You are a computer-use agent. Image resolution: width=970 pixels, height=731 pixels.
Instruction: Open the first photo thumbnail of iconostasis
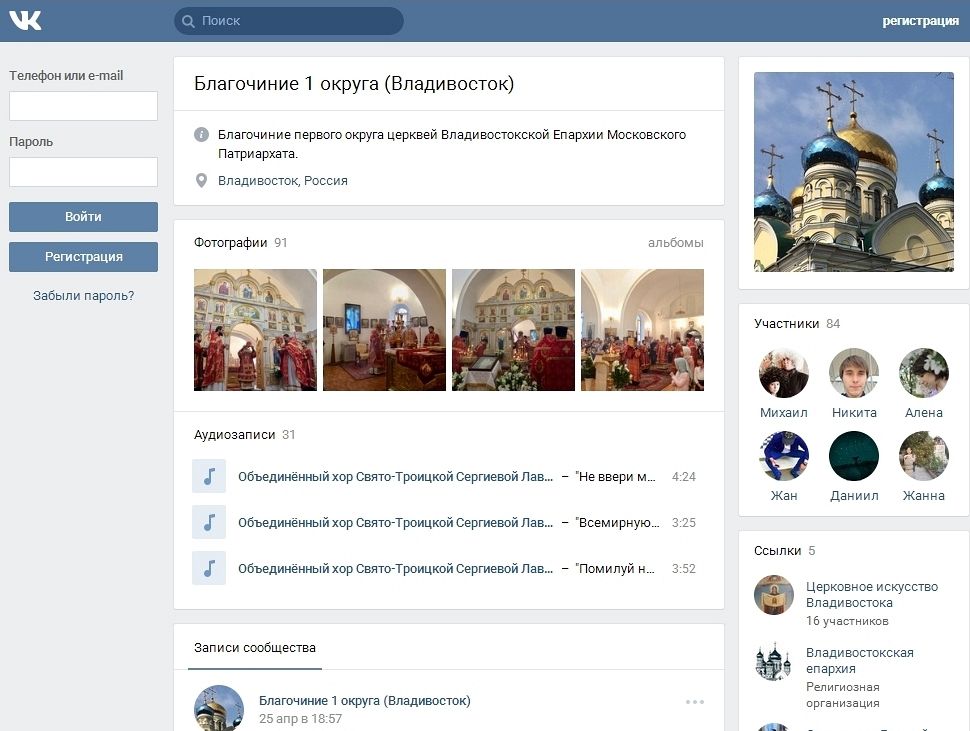pyautogui.click(x=255, y=330)
